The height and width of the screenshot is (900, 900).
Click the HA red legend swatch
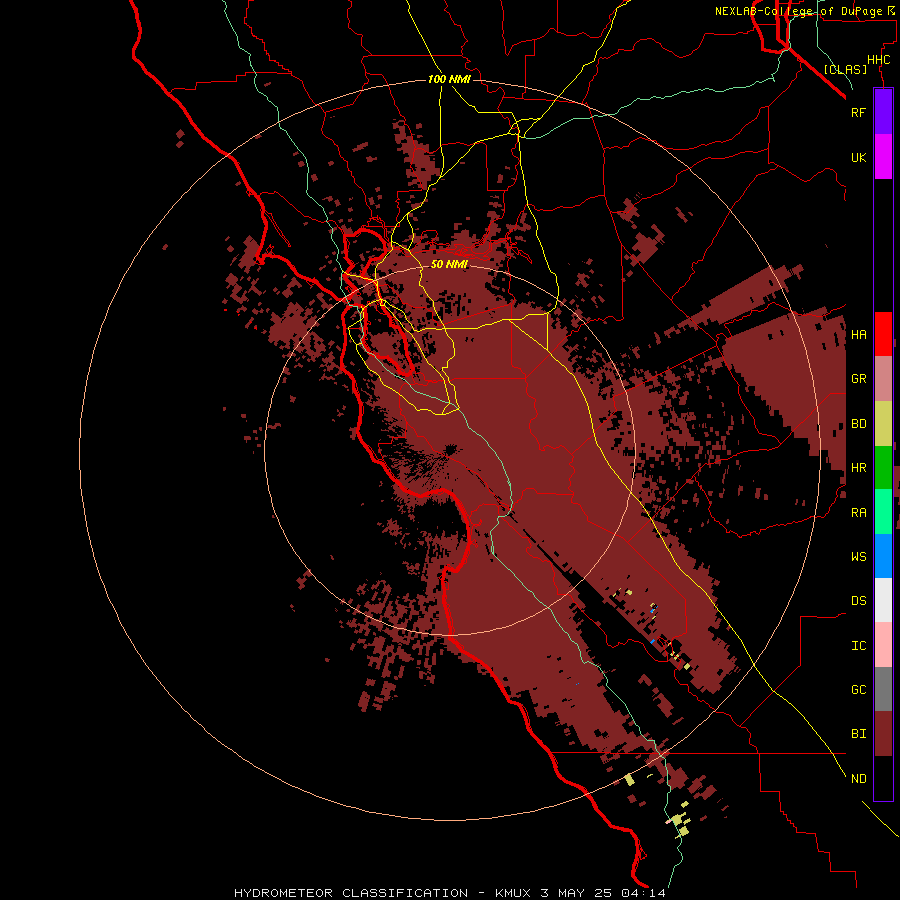883,334
